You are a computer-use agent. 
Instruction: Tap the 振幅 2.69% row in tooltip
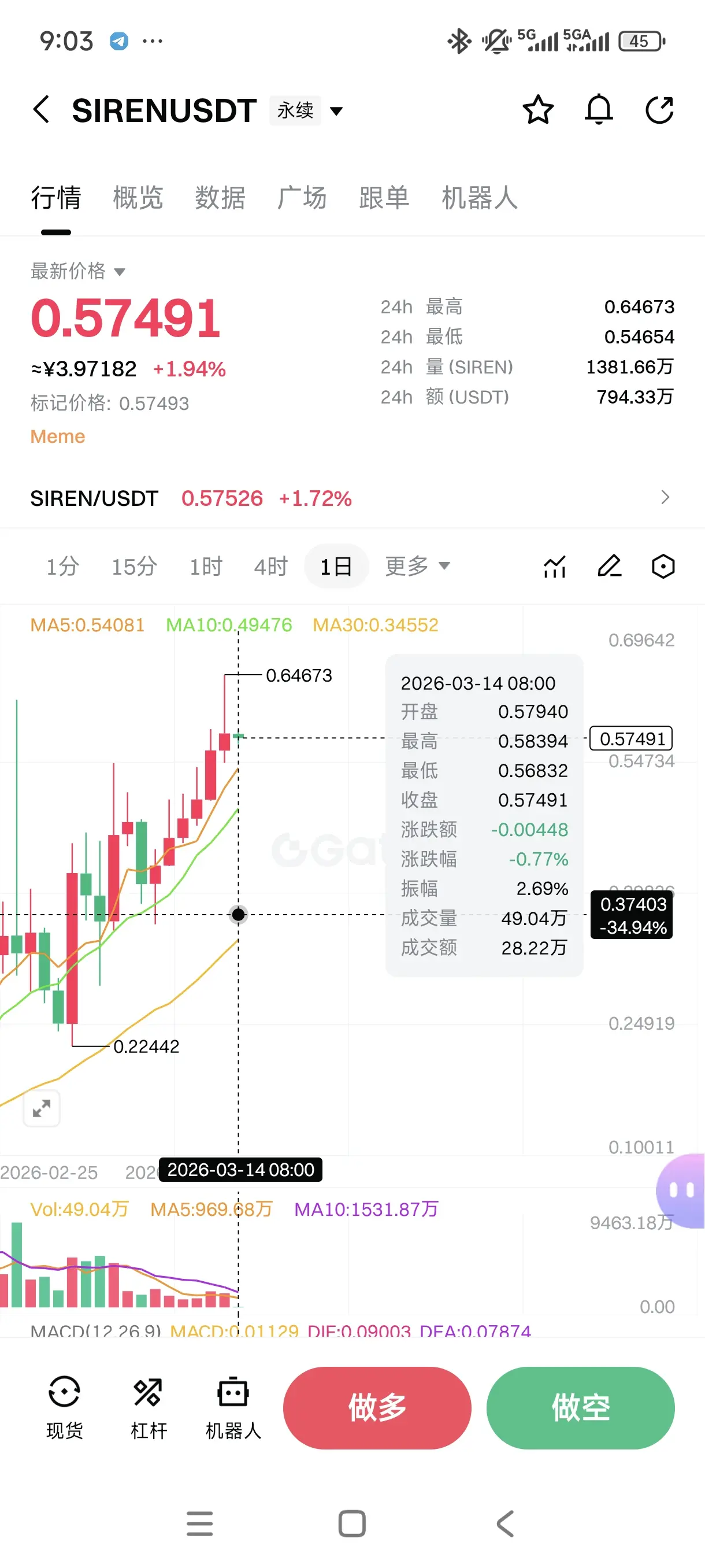(484, 888)
